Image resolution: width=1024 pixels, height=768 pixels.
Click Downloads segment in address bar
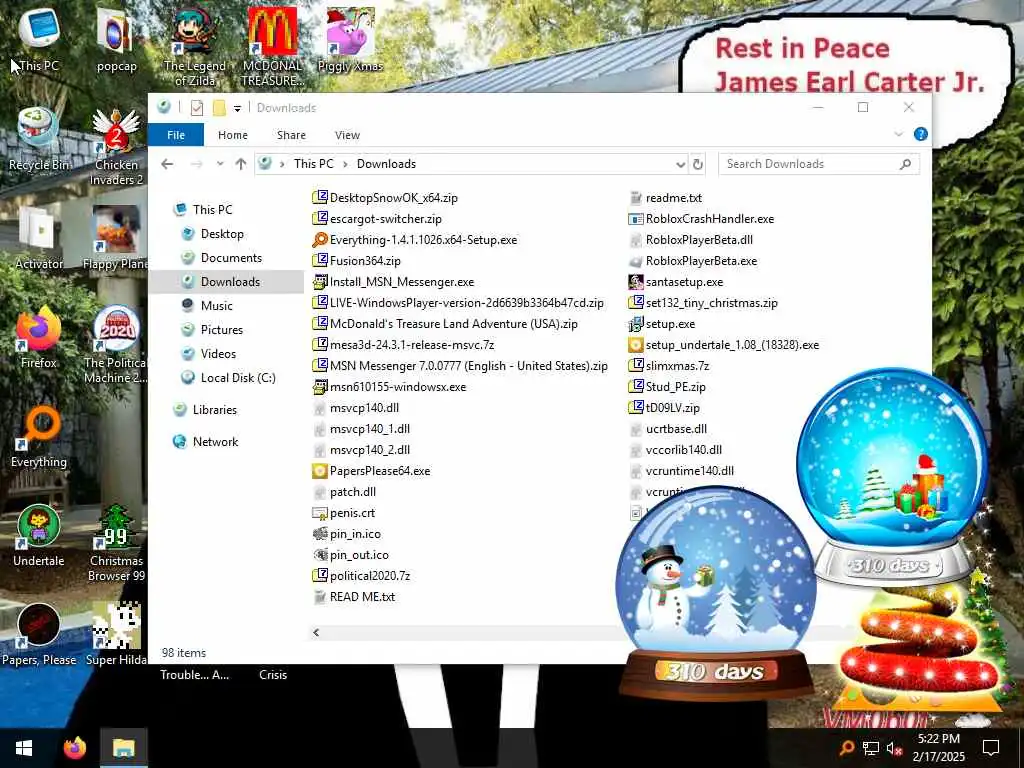tap(386, 164)
